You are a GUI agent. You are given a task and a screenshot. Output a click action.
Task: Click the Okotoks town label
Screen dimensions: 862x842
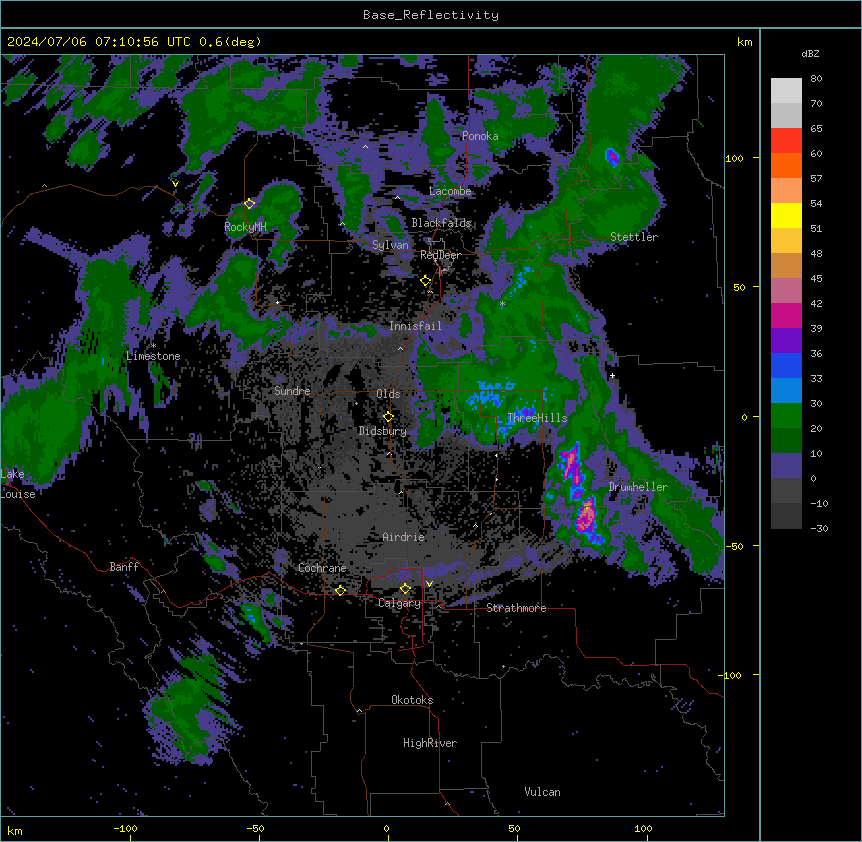tap(412, 700)
